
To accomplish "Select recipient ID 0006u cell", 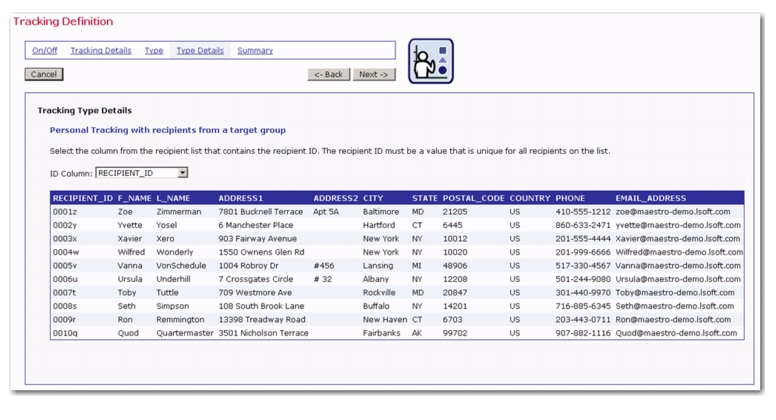I will [65, 279].
